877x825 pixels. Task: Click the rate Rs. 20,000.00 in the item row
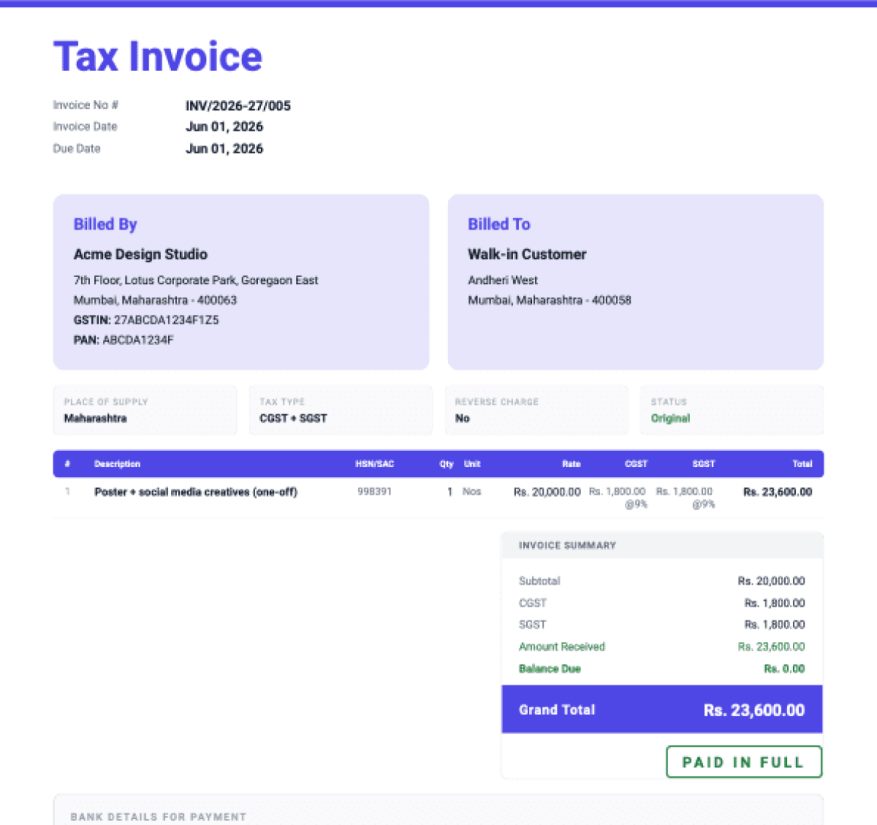[547, 492]
